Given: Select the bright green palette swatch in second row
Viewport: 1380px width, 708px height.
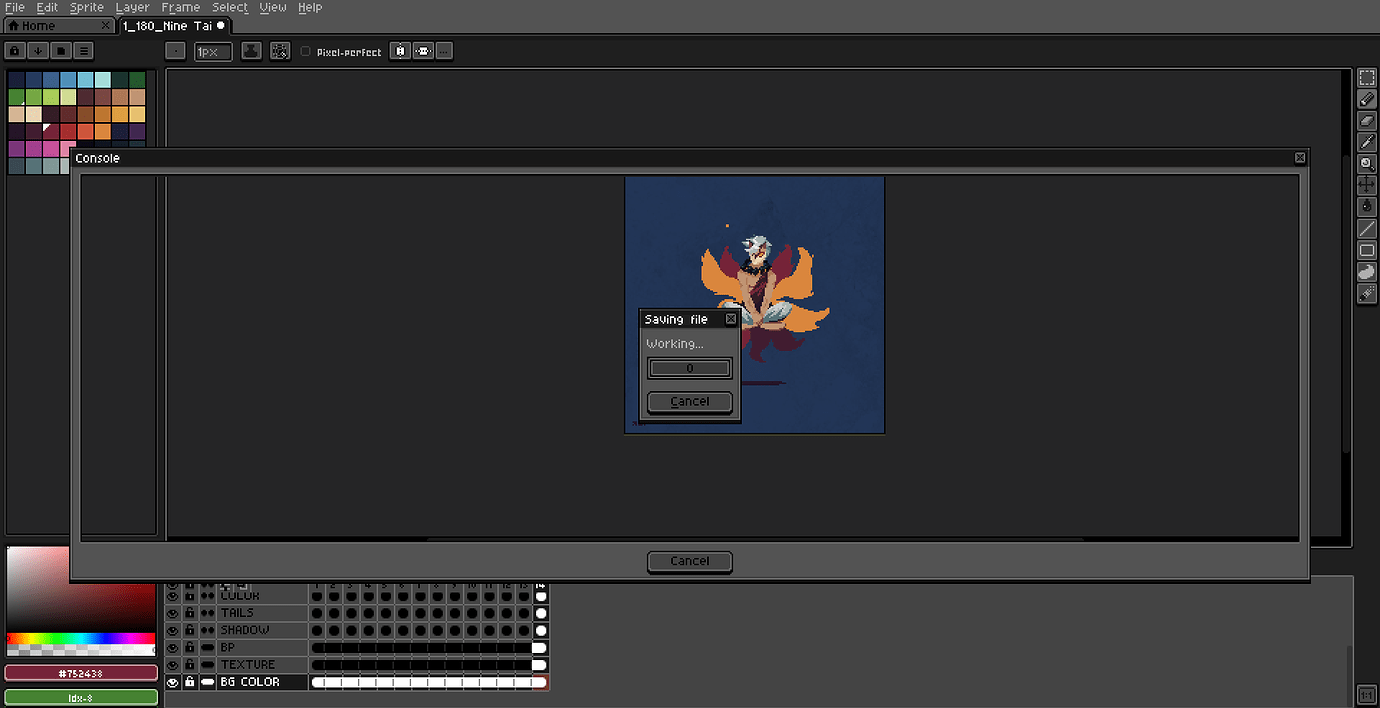Looking at the screenshot, I should (51, 97).
